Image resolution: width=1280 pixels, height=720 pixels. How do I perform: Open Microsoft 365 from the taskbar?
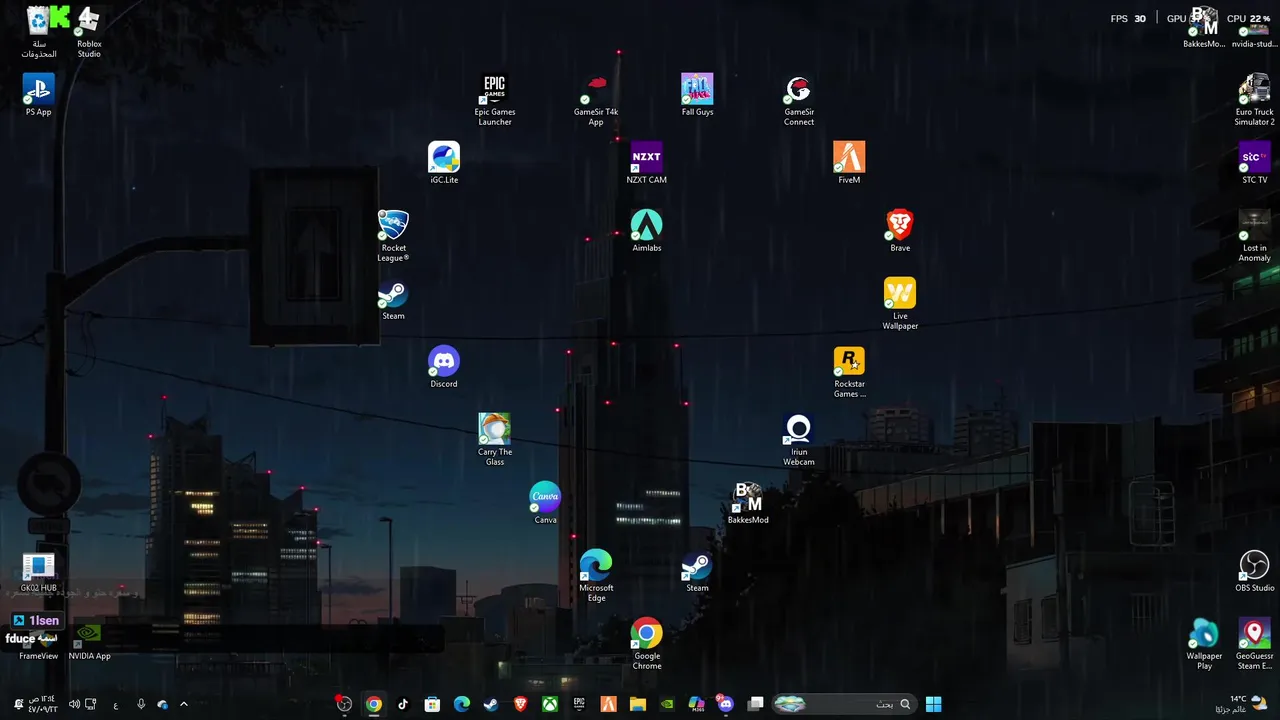(x=696, y=704)
